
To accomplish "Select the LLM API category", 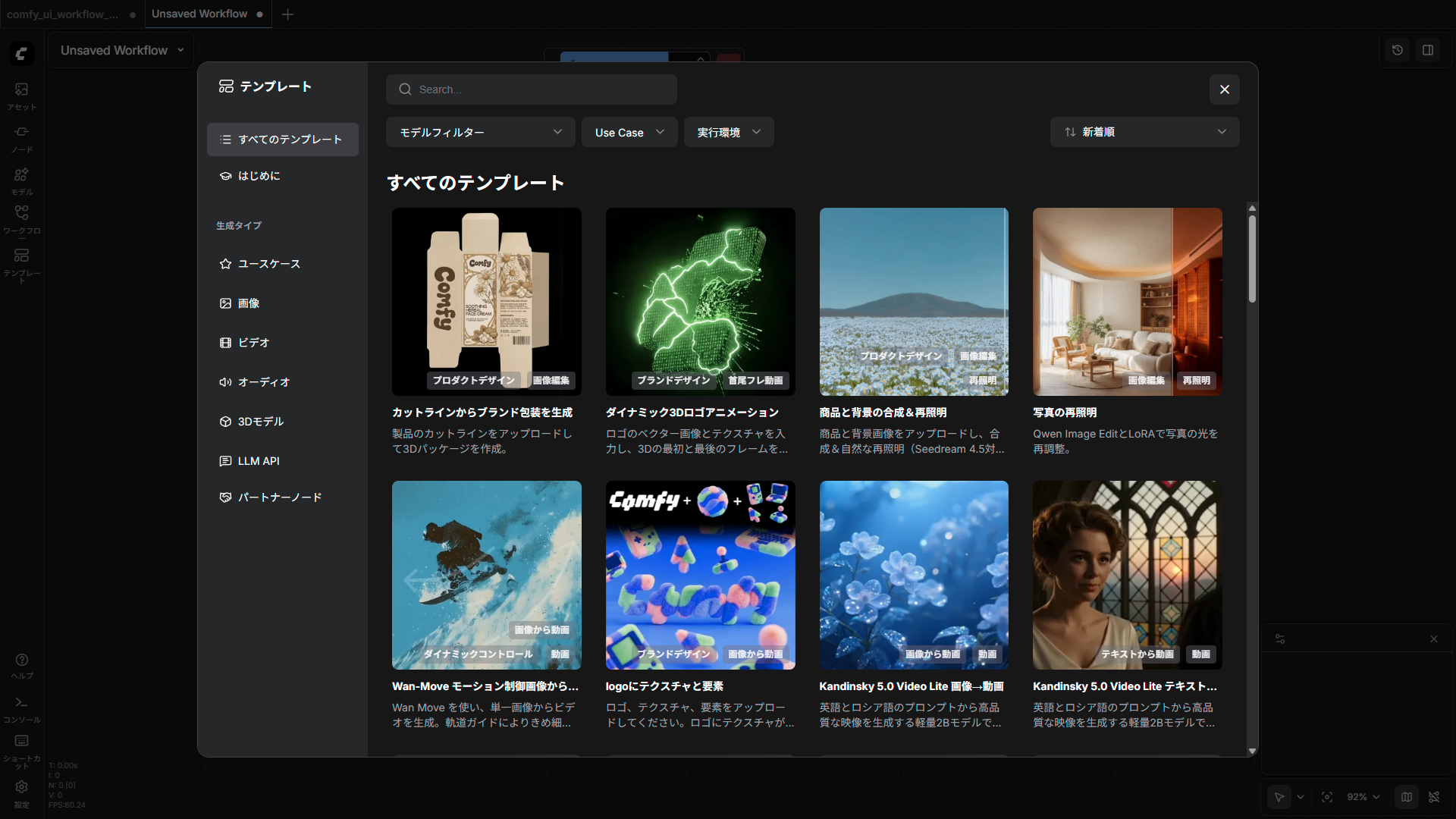I will tap(258, 461).
